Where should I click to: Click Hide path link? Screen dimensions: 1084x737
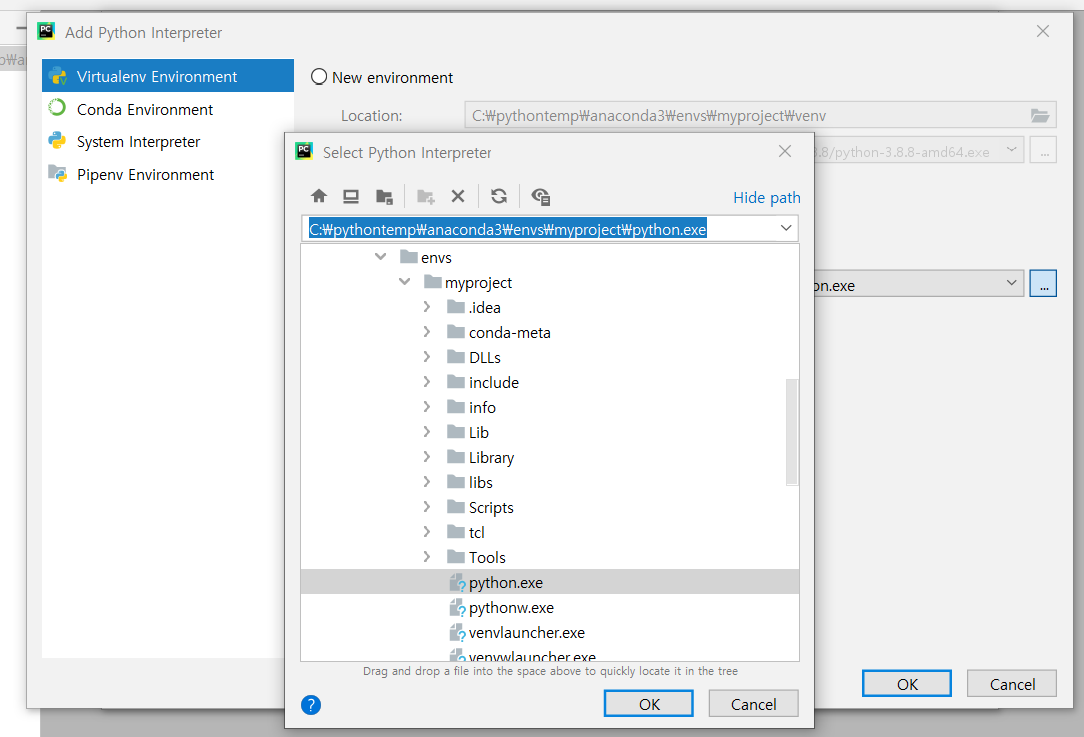coord(767,198)
